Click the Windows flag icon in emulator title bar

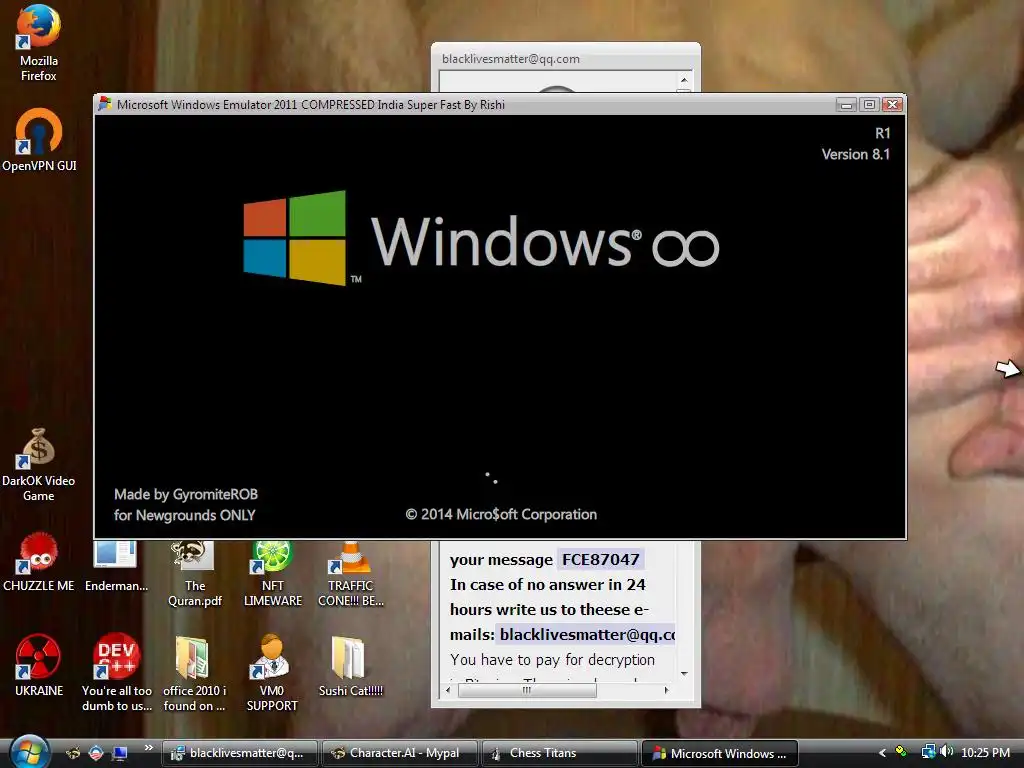[x=104, y=104]
